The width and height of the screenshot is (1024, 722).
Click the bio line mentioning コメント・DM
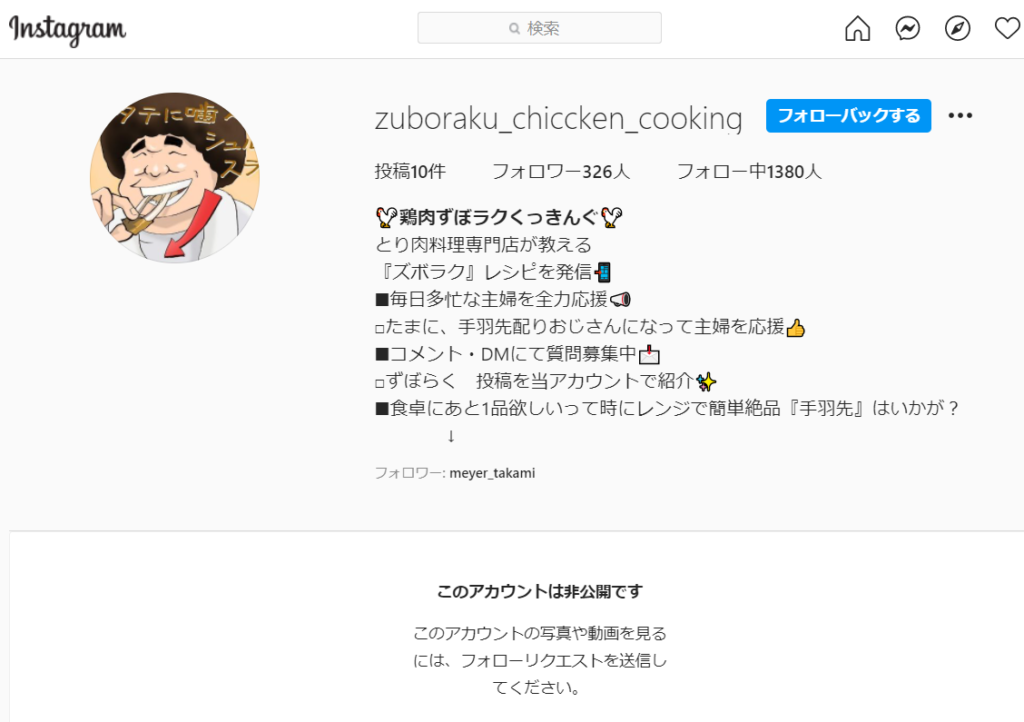click(518, 354)
